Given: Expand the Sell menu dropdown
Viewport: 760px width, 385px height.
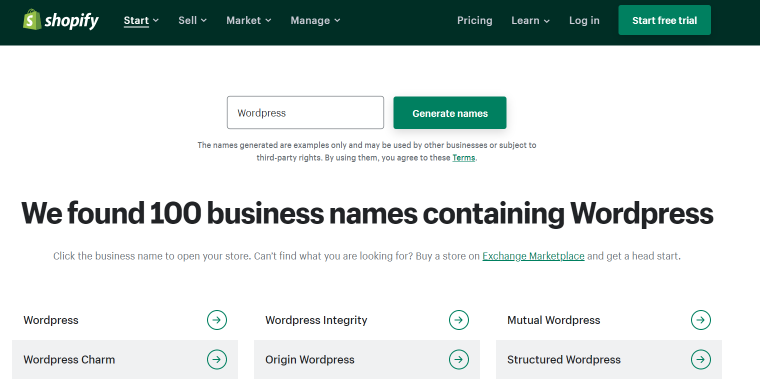Looking at the screenshot, I should [192, 20].
